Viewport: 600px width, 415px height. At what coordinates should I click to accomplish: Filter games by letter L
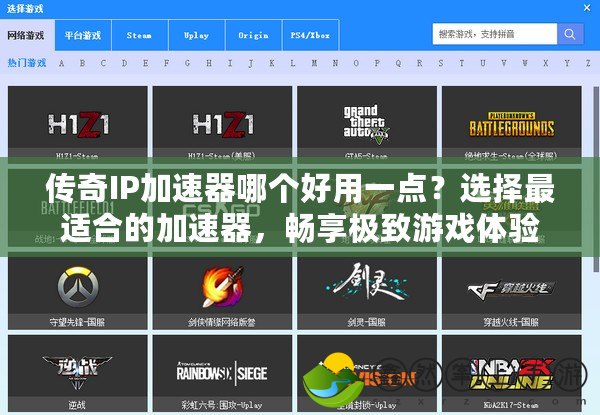pyautogui.click(x=293, y=63)
